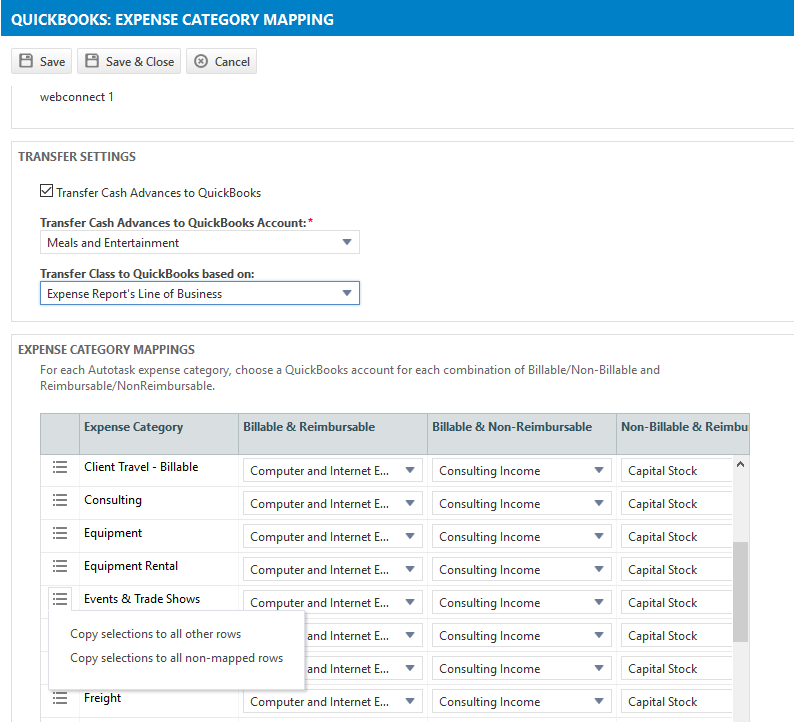Open row menu icon for Equipment Rental
Viewport: 794px width, 722px height.
(x=60, y=566)
